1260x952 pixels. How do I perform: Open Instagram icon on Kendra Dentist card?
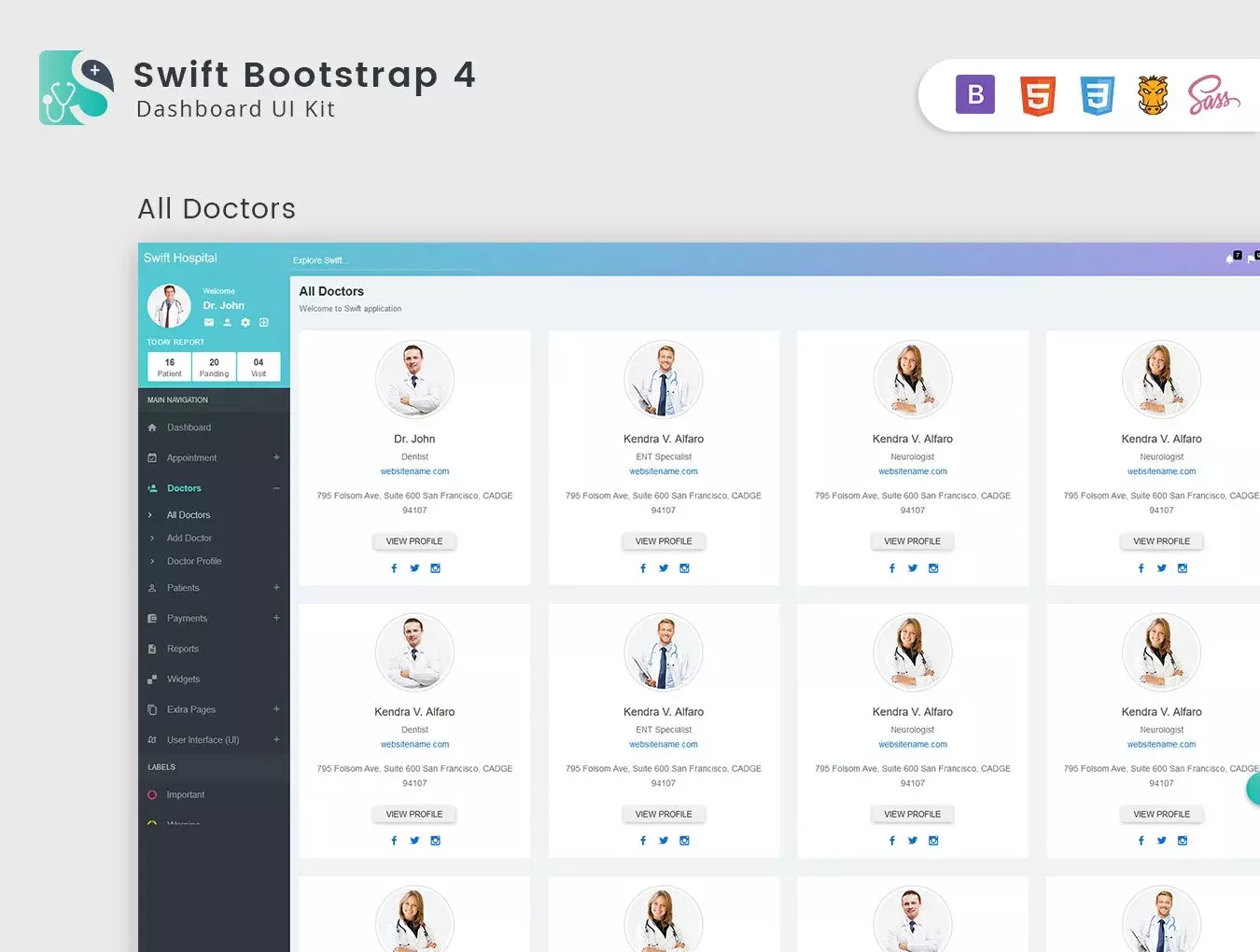coord(436,841)
